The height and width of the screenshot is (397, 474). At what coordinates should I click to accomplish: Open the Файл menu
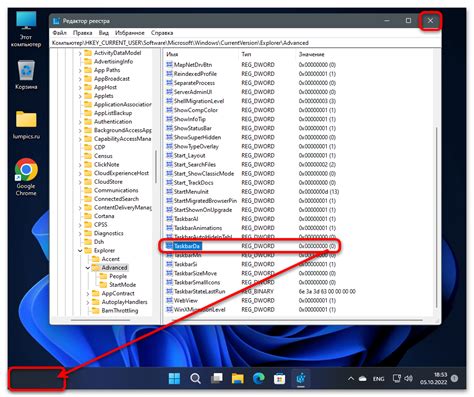point(60,33)
